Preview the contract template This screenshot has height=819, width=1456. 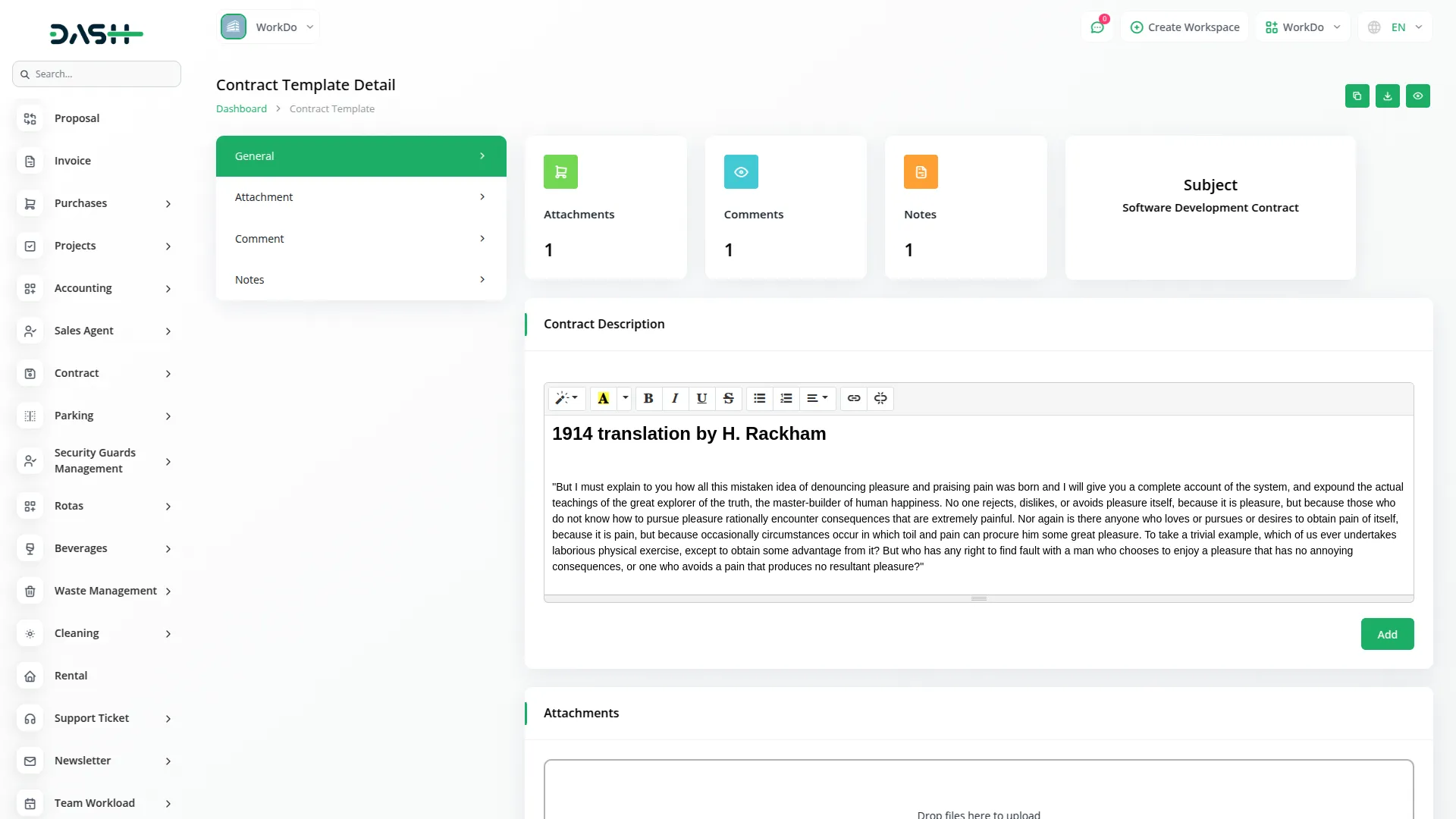coord(1418,96)
